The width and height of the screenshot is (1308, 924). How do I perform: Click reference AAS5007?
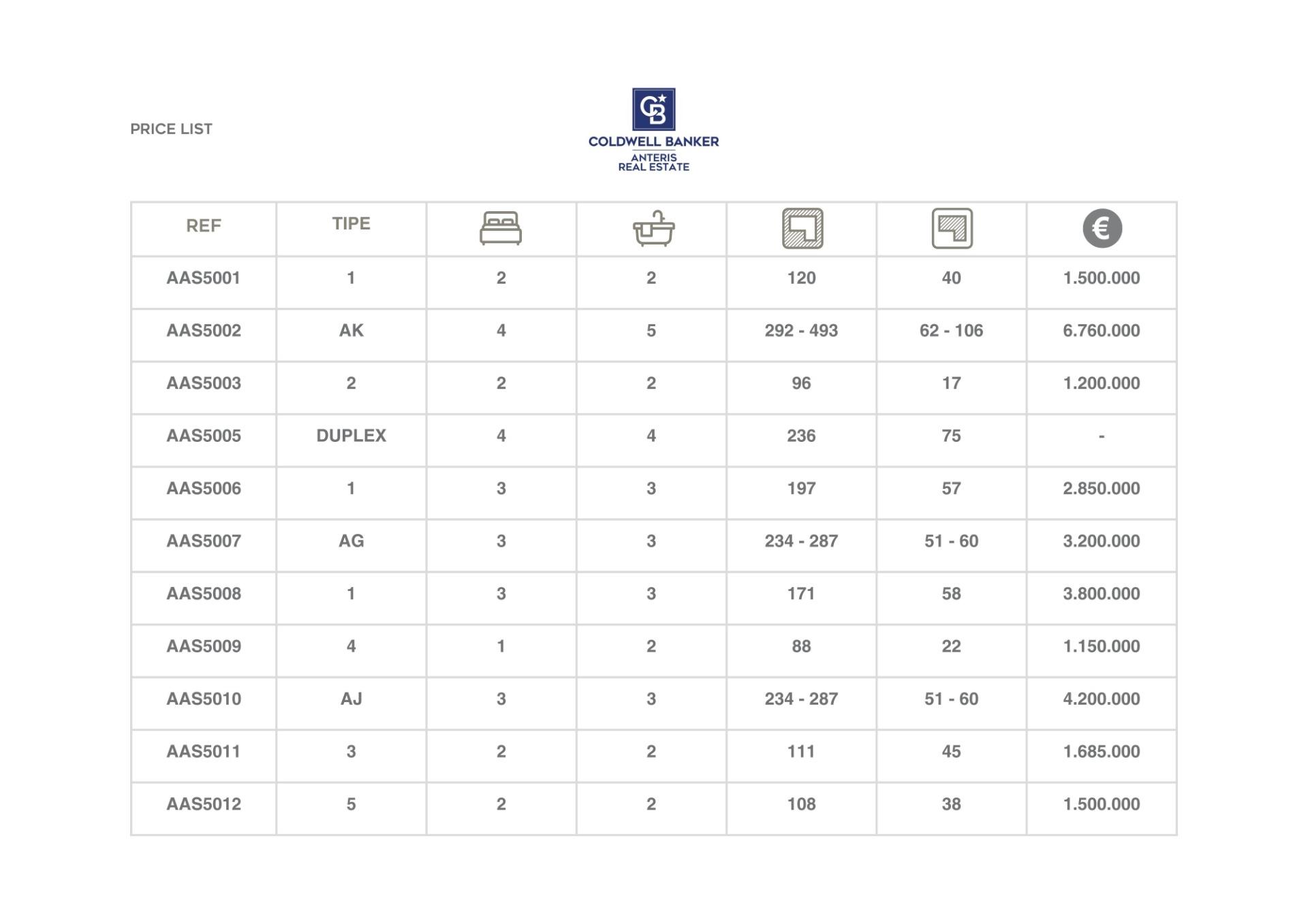tap(203, 541)
